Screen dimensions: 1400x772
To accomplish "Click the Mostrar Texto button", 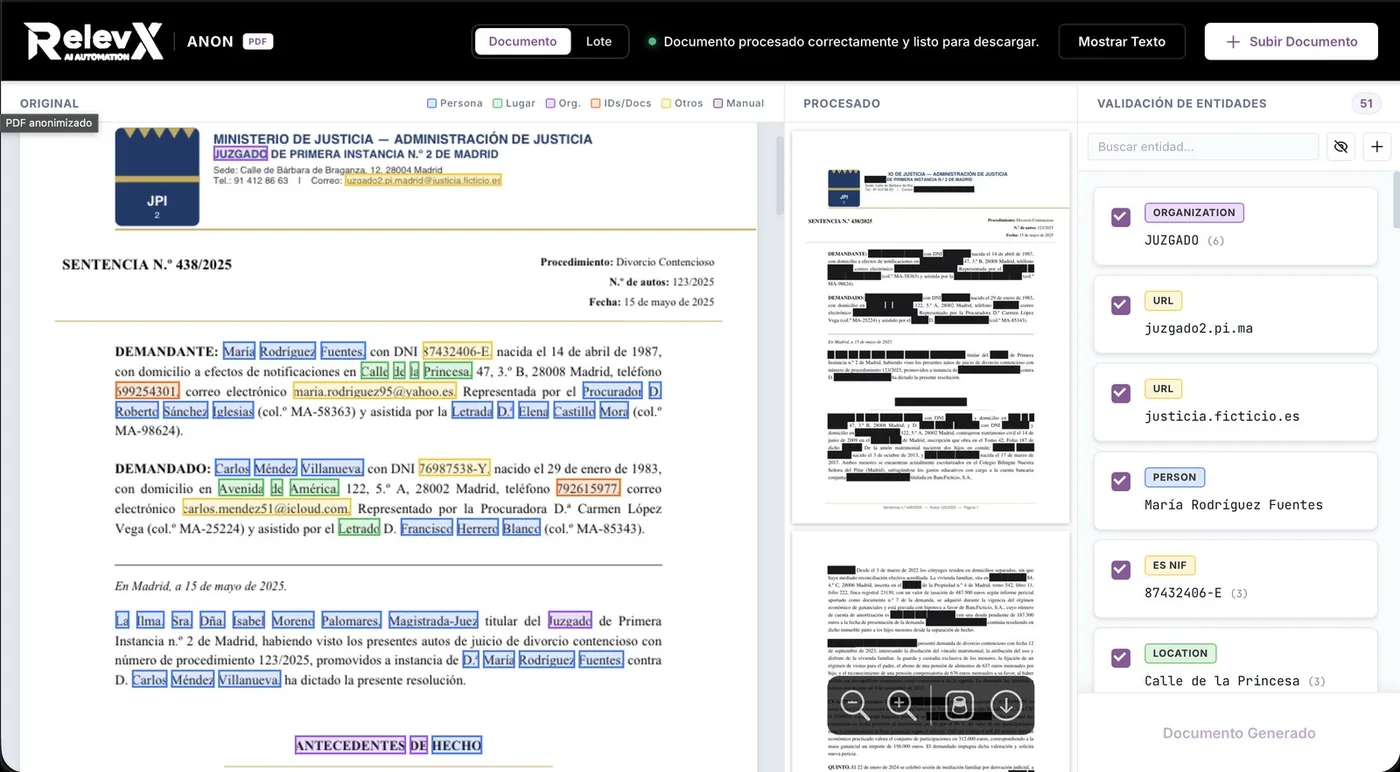I will [1122, 42].
